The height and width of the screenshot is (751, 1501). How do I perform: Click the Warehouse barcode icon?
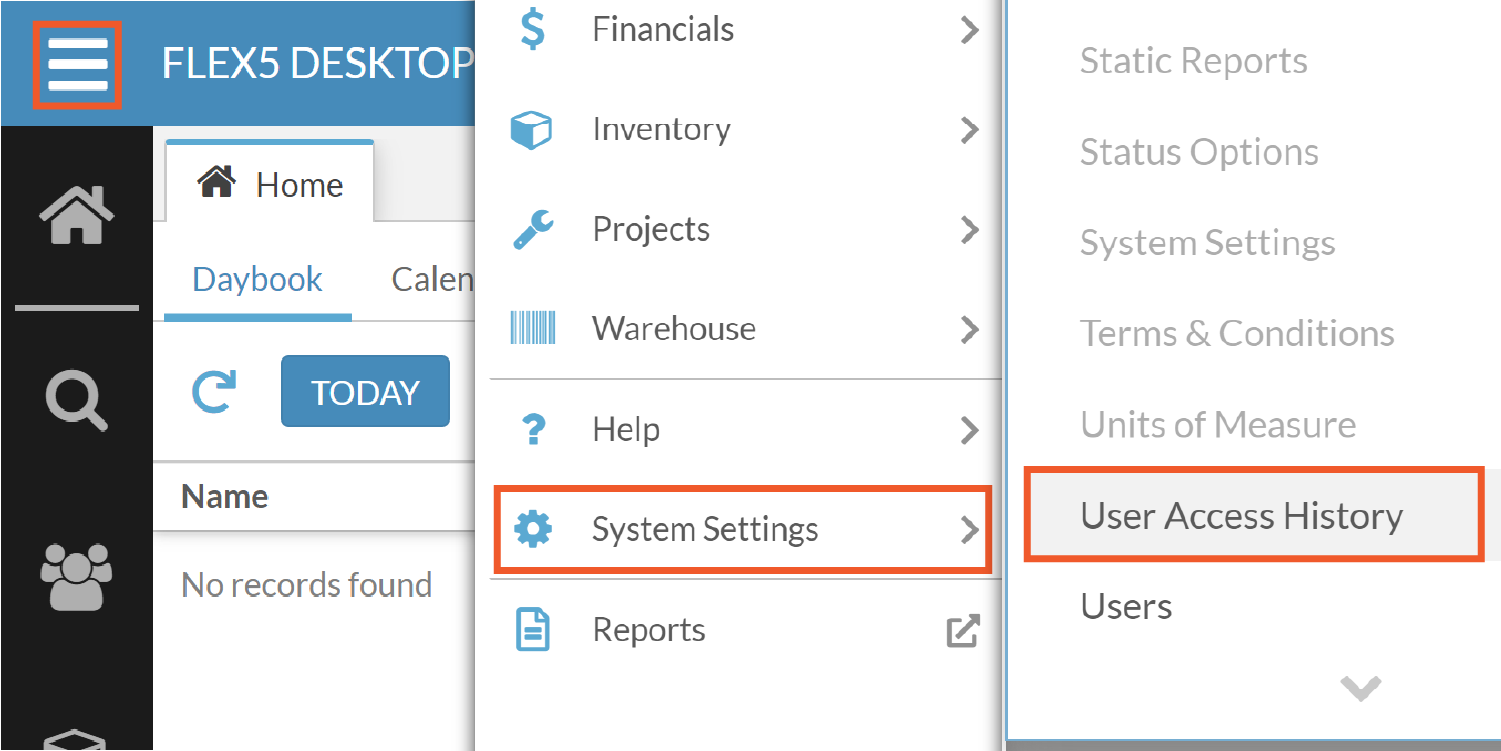(531, 329)
